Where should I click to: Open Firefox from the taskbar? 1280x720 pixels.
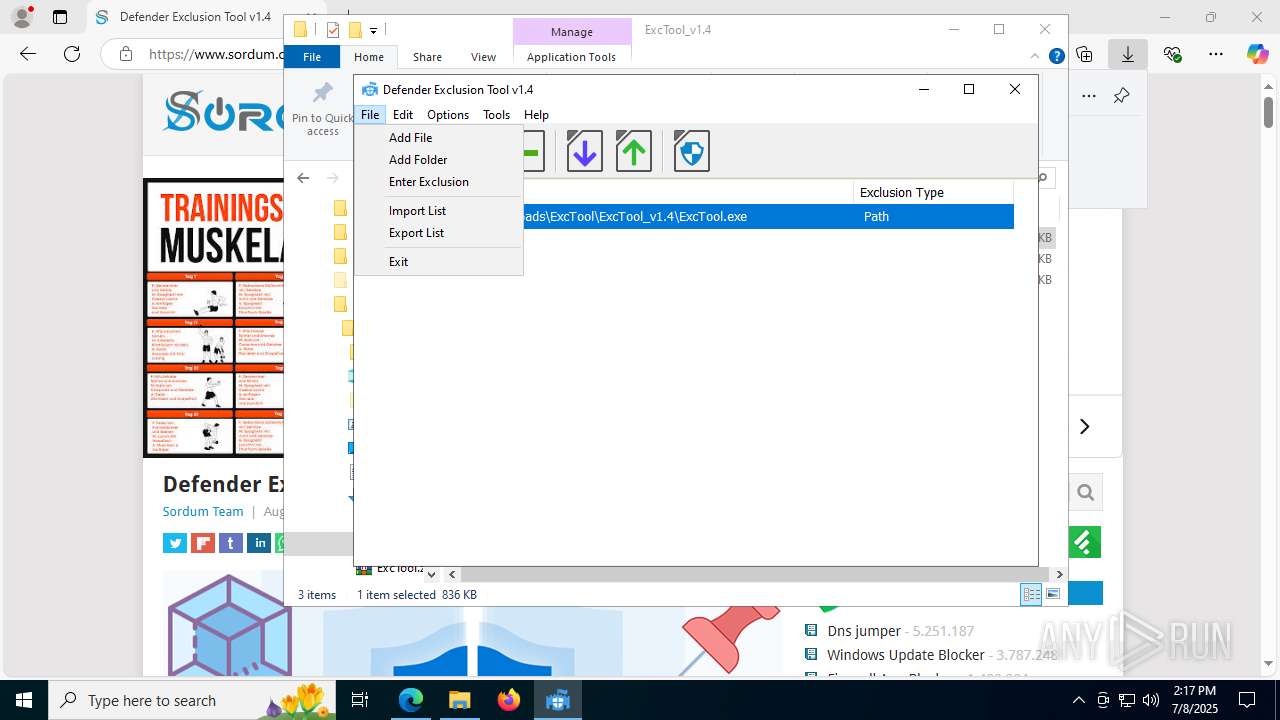(x=509, y=700)
